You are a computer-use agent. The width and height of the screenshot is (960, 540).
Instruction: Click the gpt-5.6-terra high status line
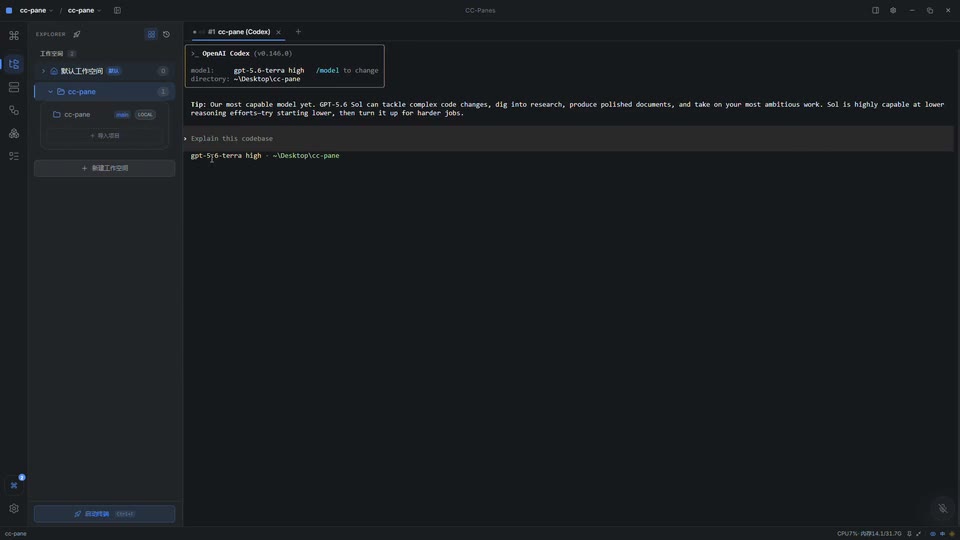pos(265,156)
